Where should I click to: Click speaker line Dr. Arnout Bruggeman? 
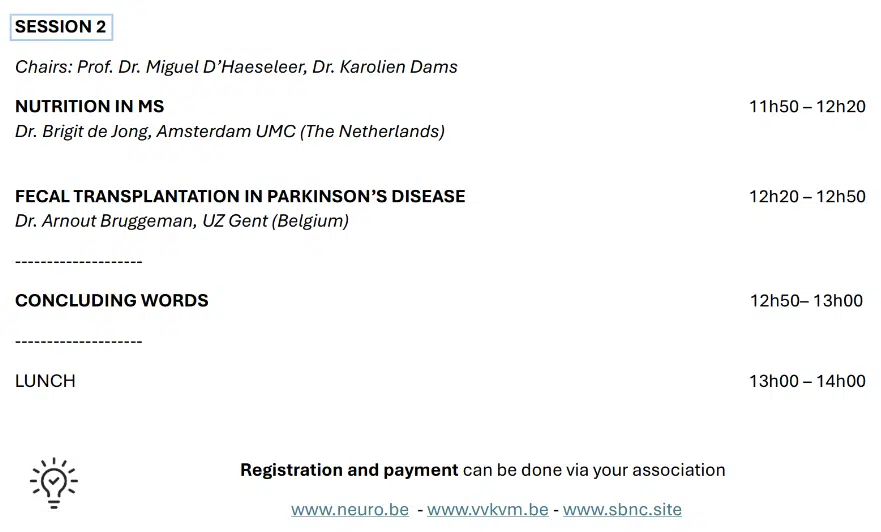tap(182, 221)
